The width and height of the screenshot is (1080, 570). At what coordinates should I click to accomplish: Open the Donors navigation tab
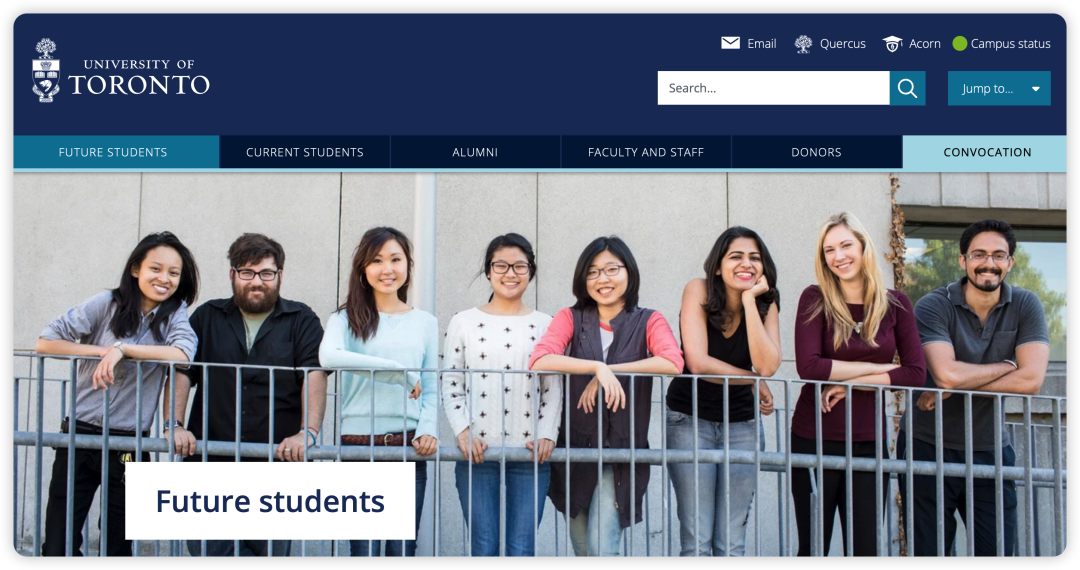[816, 152]
